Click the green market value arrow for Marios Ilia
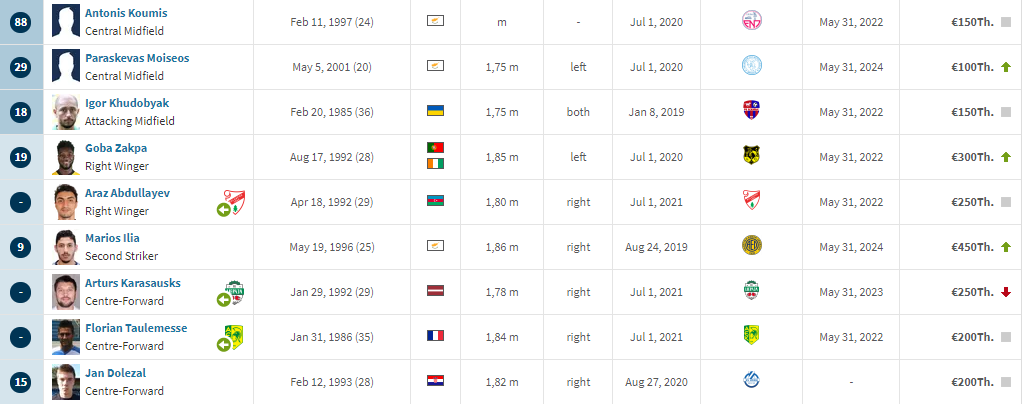This screenshot has width=1022, height=404. [1006, 247]
